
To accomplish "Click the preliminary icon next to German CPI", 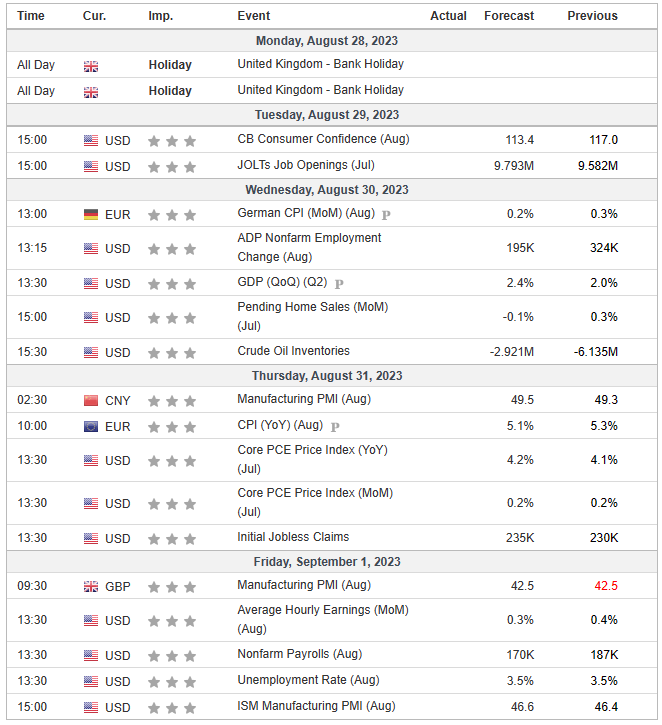I will [386, 214].
